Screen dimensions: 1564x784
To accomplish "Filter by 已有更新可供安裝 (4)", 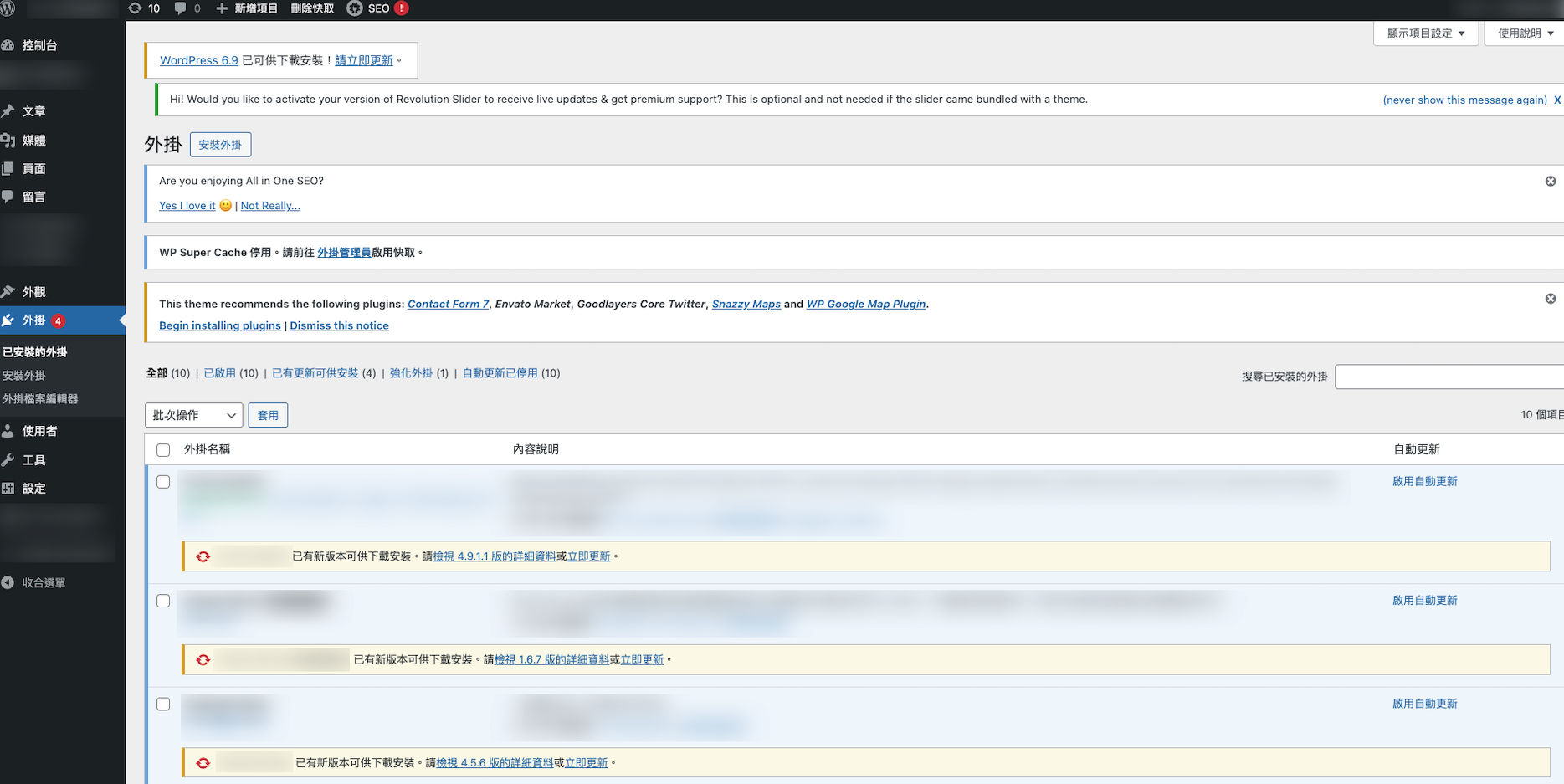I will (x=324, y=373).
